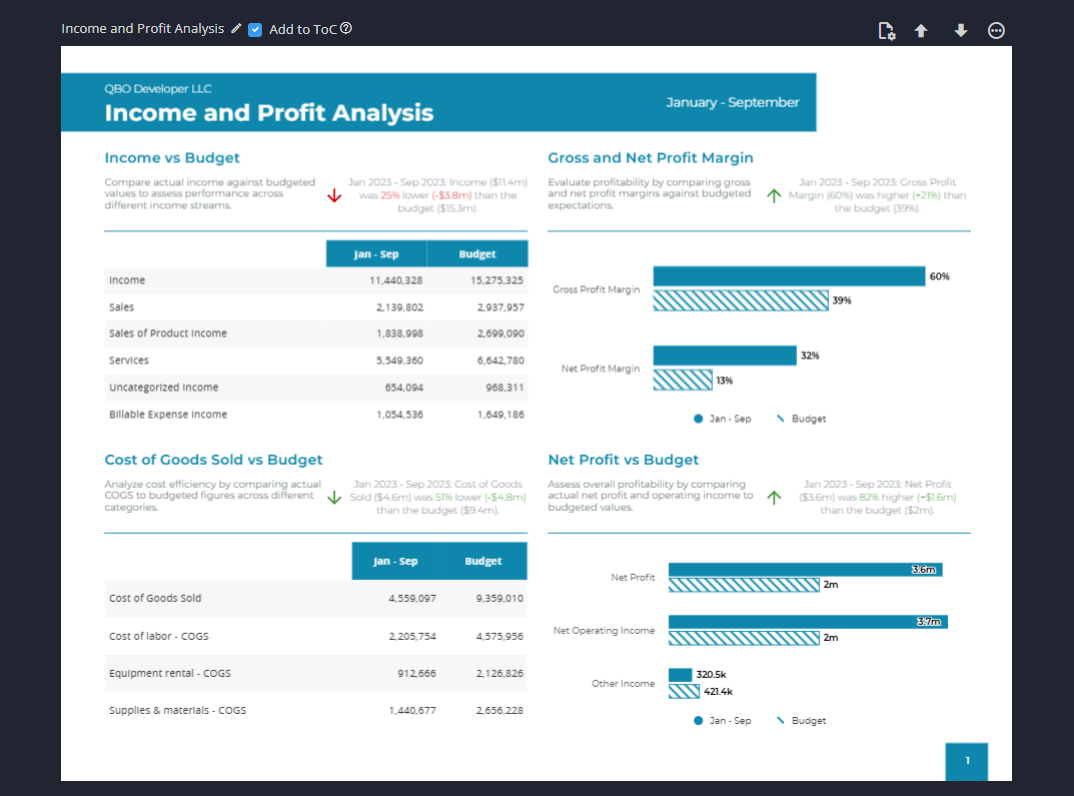
Task: Click the red down arrow in Income vs Budget
Action: click(335, 196)
